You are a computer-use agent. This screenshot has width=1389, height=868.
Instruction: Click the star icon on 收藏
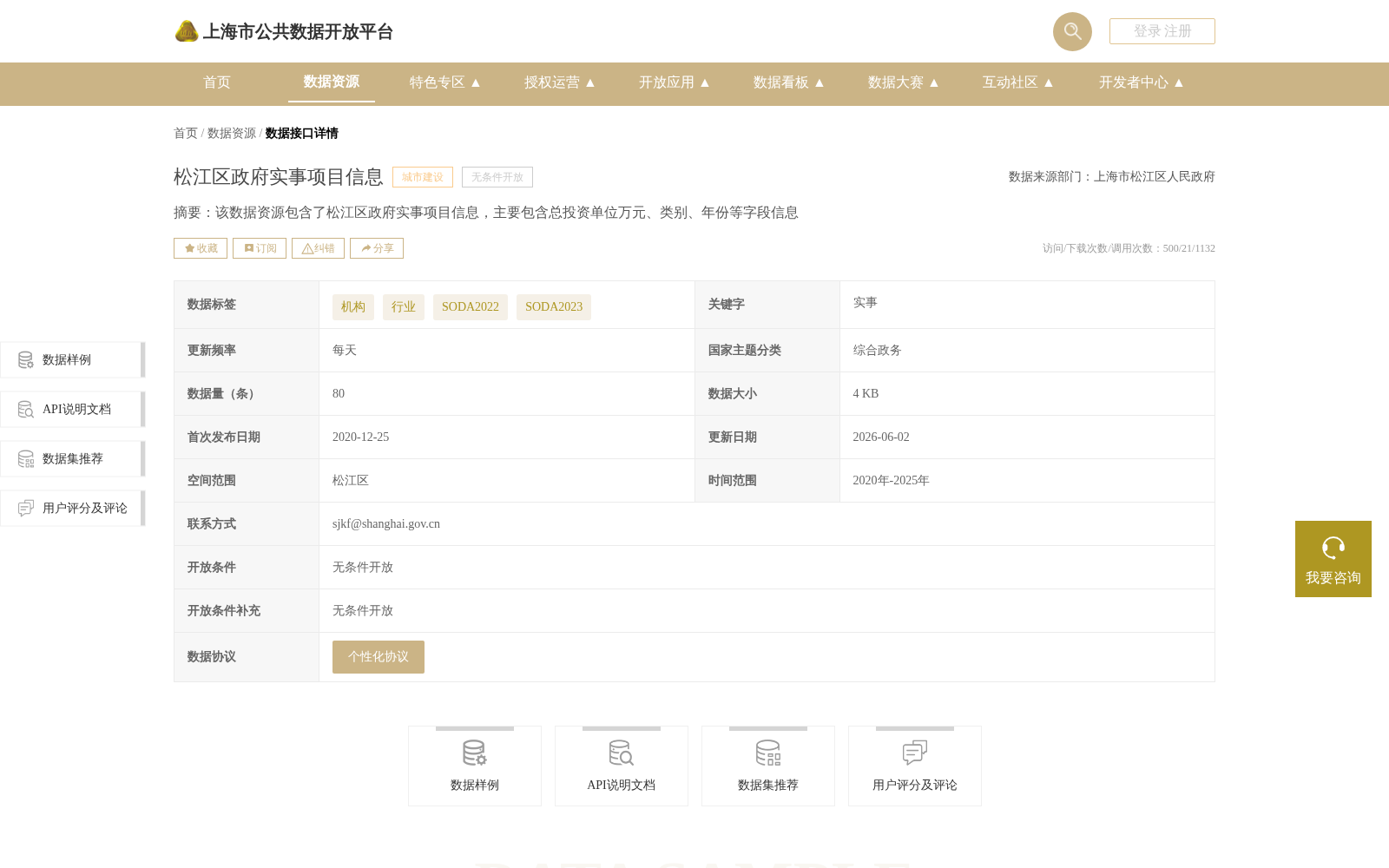click(189, 248)
